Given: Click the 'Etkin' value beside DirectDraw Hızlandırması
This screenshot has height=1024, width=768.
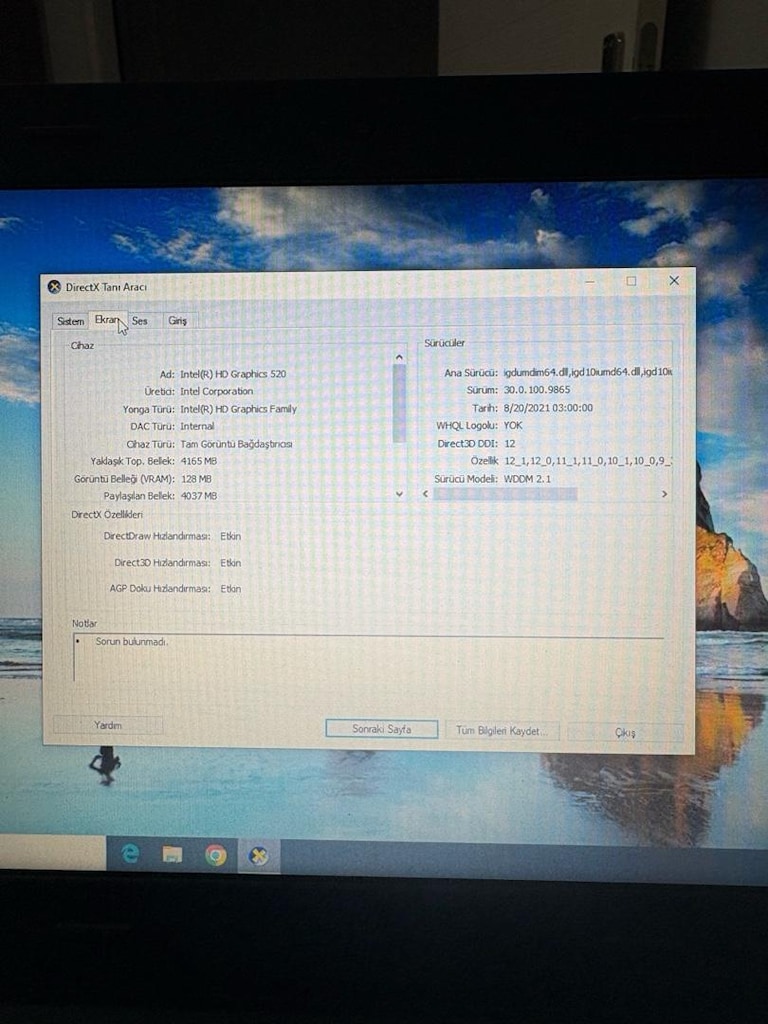Looking at the screenshot, I should (x=231, y=536).
